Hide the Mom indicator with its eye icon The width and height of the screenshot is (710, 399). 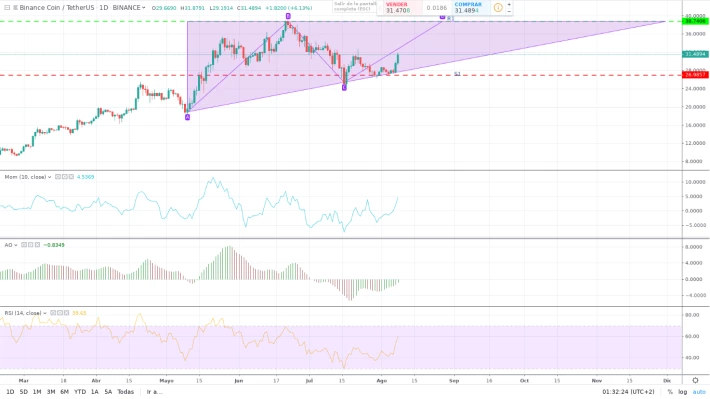(x=58, y=177)
